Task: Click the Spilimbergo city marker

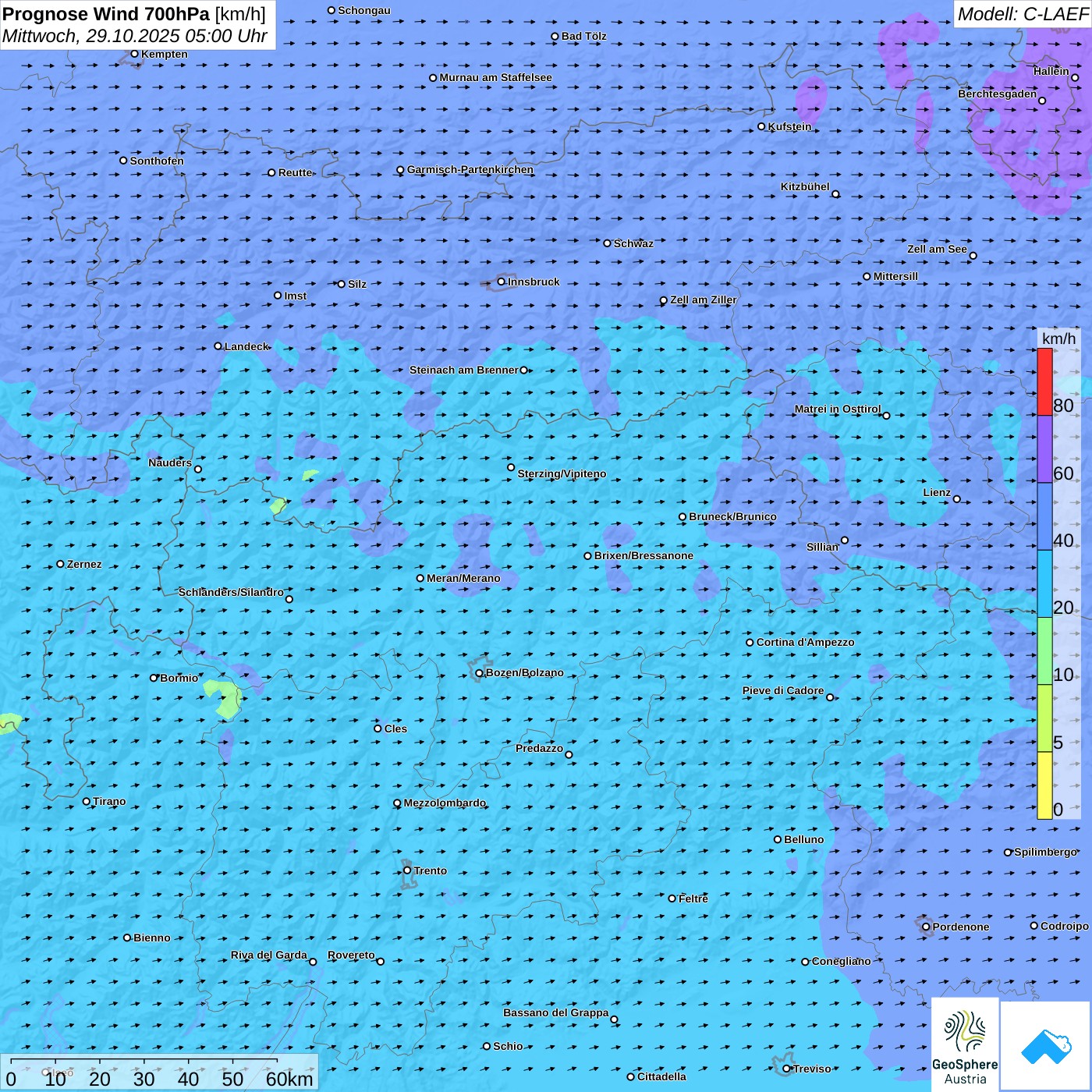Action: 1008,853
